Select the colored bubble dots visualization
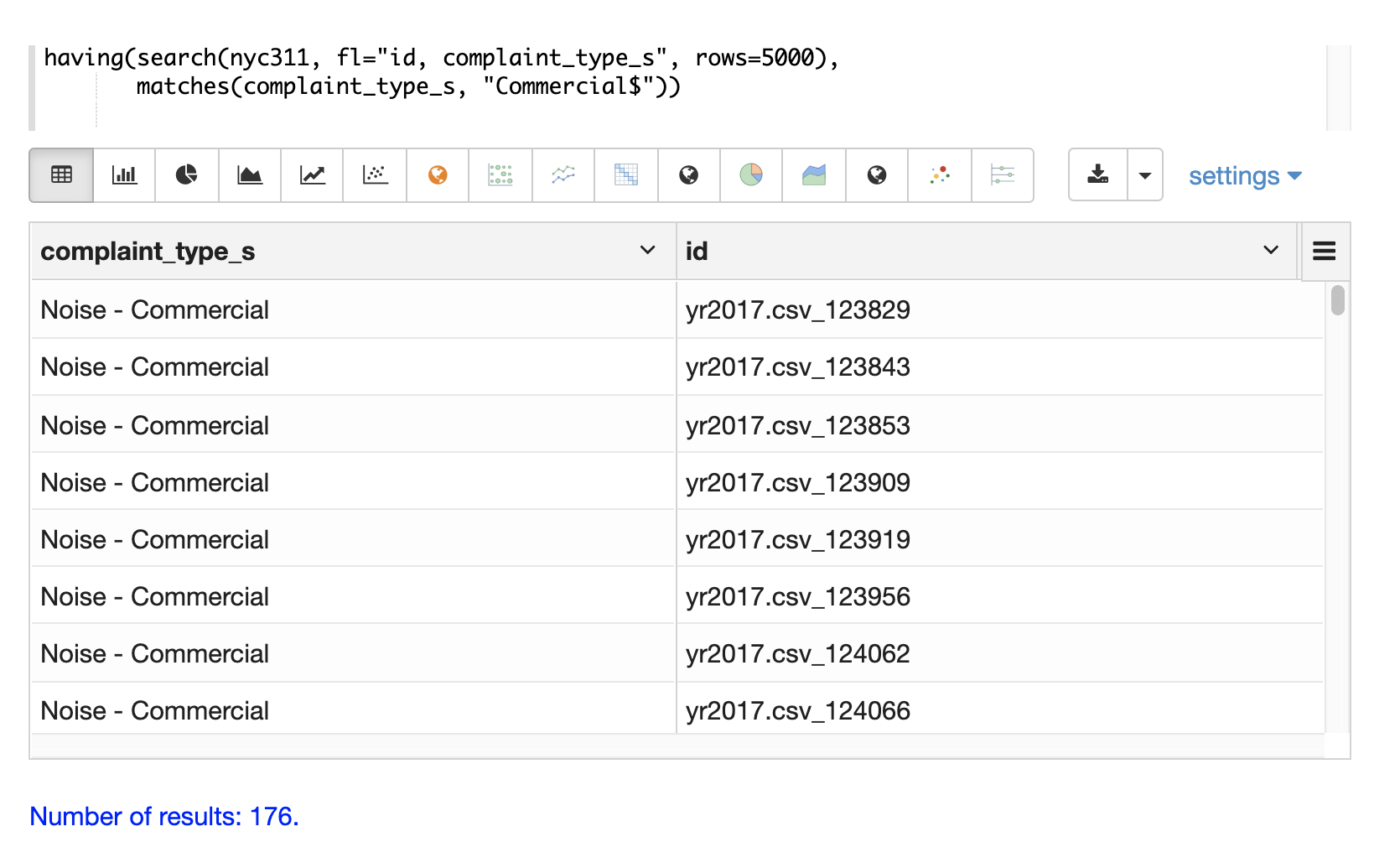 point(940,175)
